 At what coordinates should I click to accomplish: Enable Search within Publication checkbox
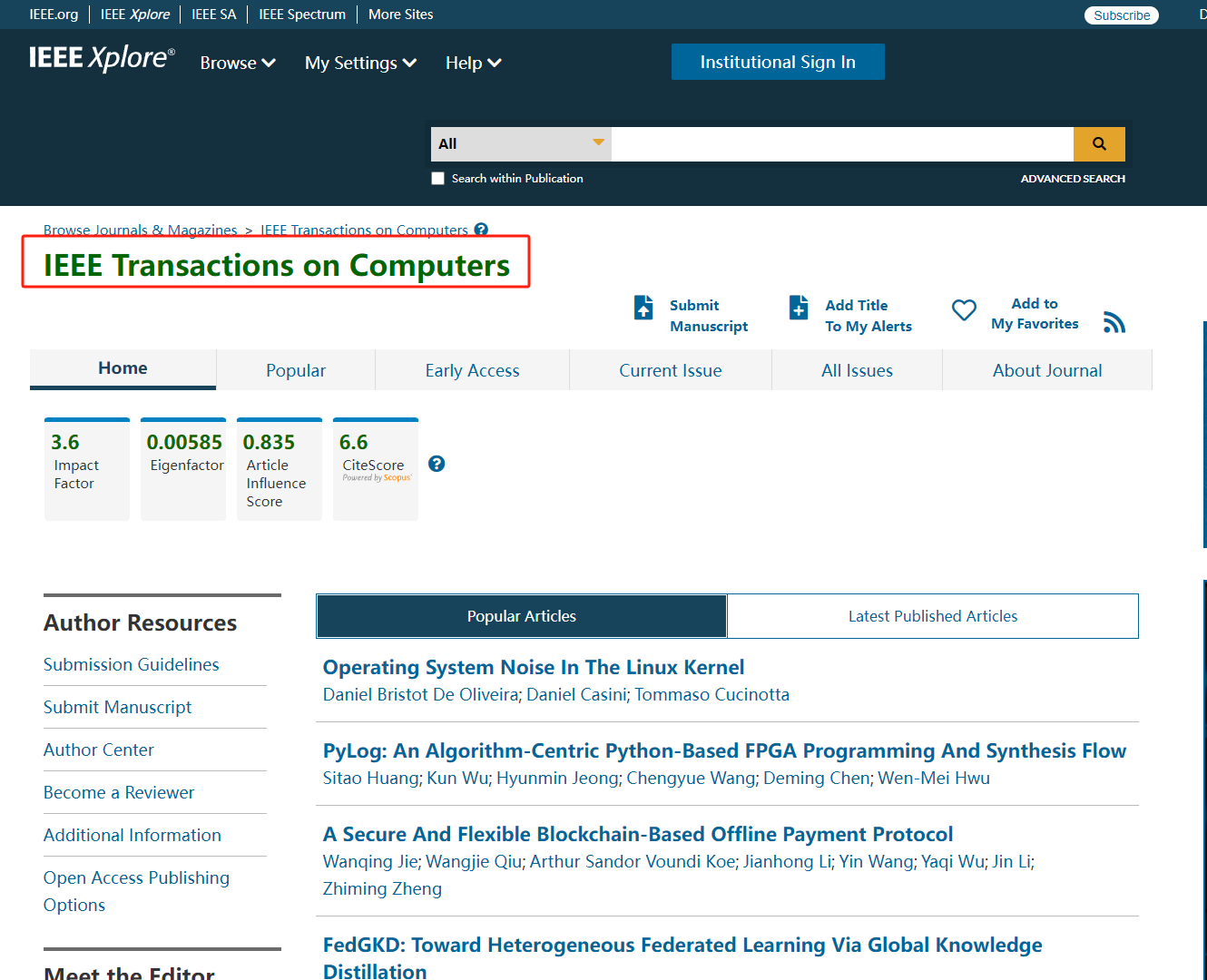coord(438,179)
